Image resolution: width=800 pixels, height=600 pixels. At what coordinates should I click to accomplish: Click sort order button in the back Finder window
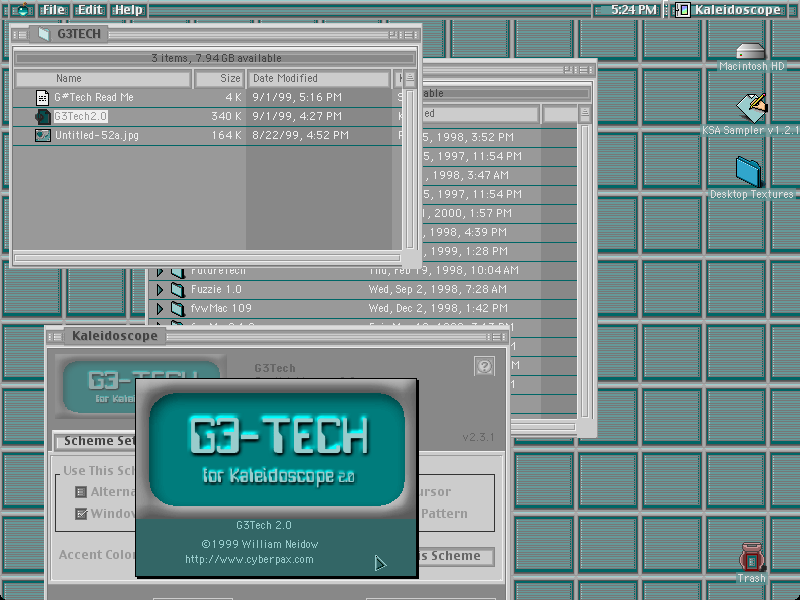click(585, 114)
